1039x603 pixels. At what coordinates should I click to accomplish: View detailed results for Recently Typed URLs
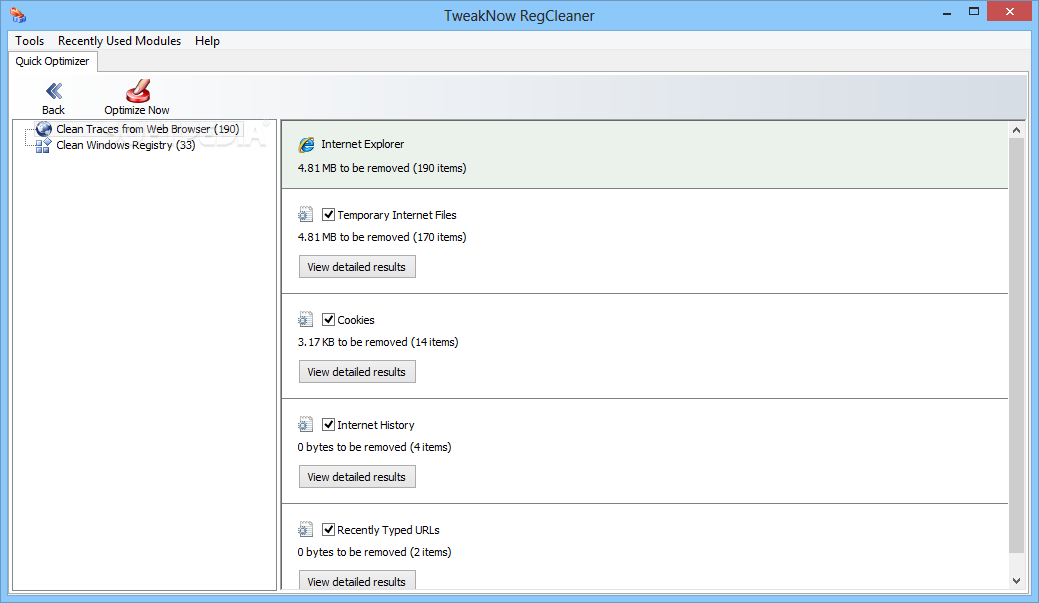(357, 580)
